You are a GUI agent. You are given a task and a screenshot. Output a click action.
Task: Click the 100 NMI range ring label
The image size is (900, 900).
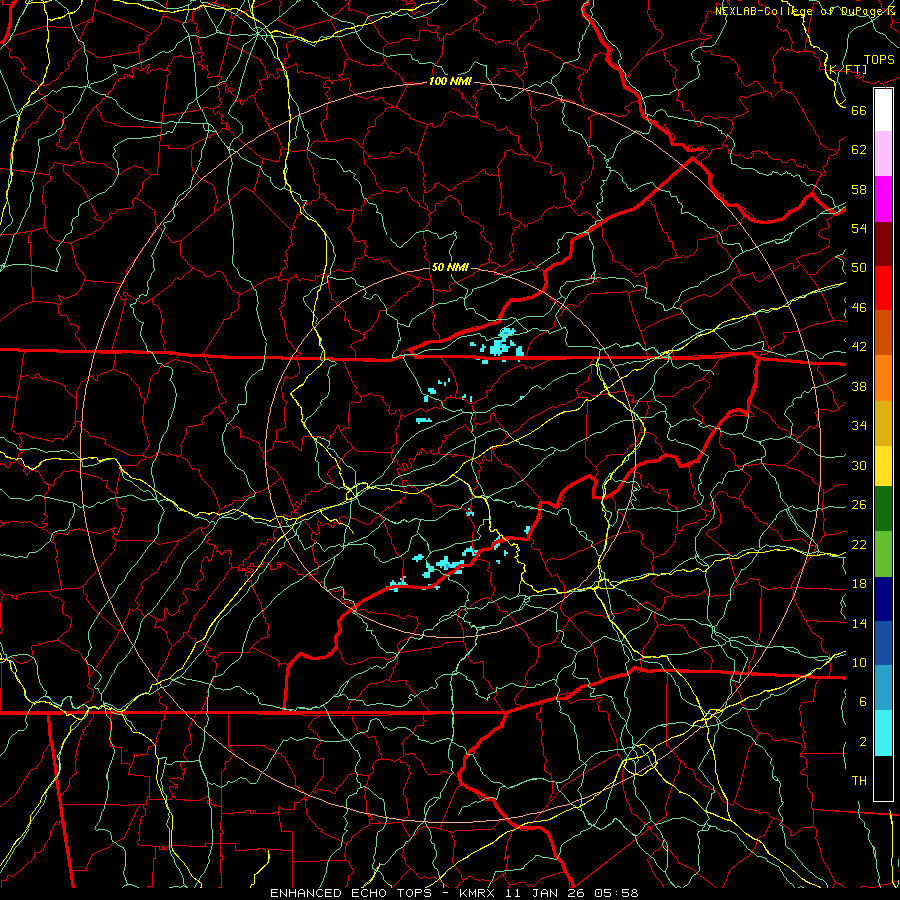[x=450, y=82]
